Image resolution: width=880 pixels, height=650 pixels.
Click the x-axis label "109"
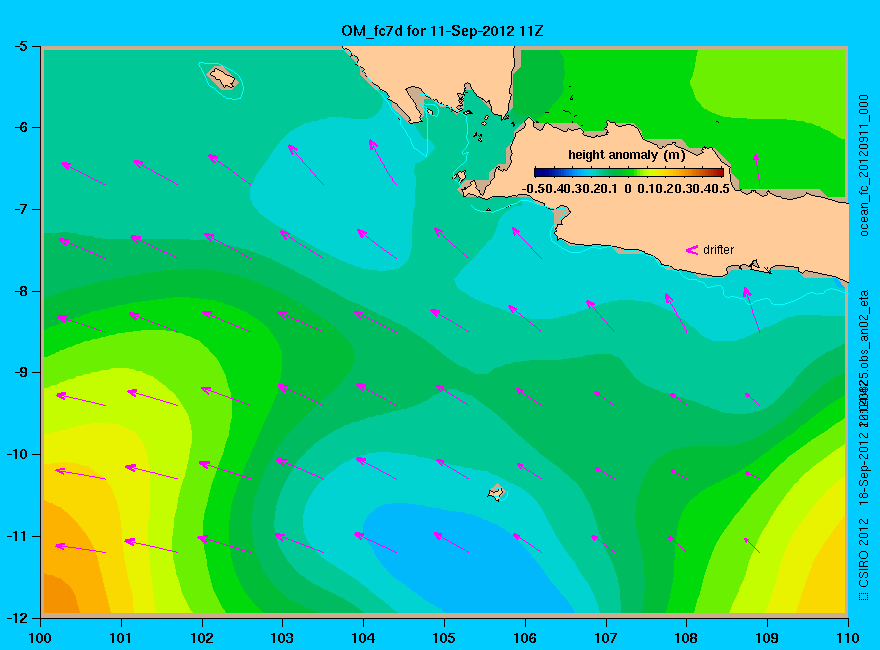click(x=767, y=638)
